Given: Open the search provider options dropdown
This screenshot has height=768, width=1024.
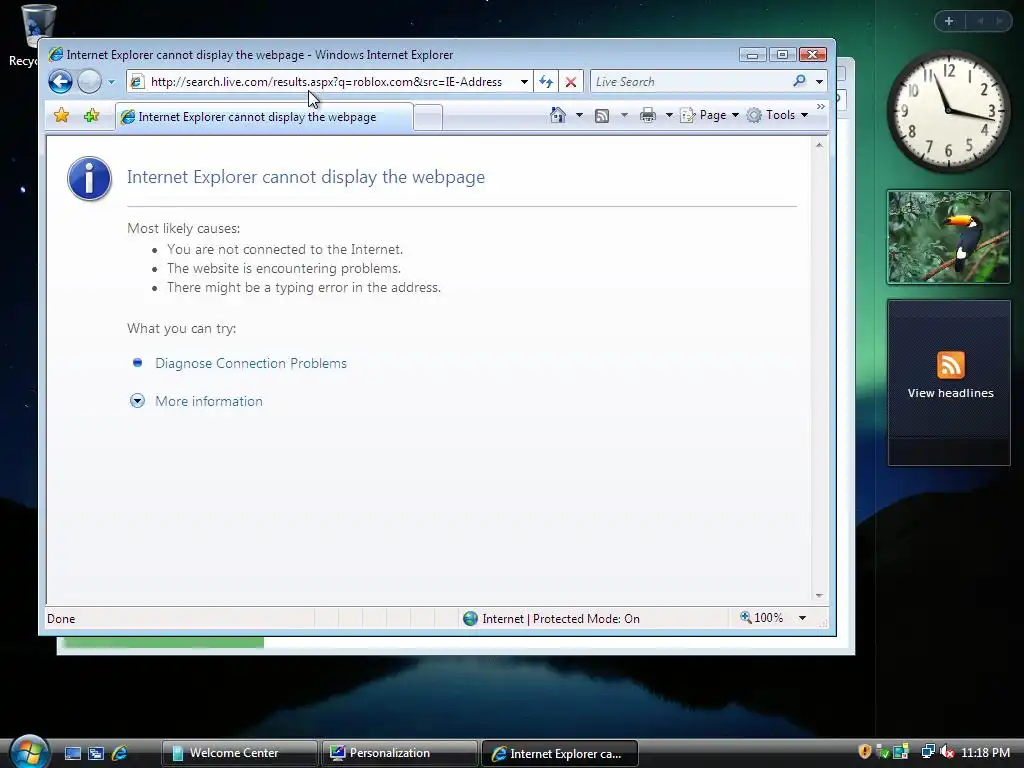Looking at the screenshot, I should pyautogui.click(x=819, y=82).
